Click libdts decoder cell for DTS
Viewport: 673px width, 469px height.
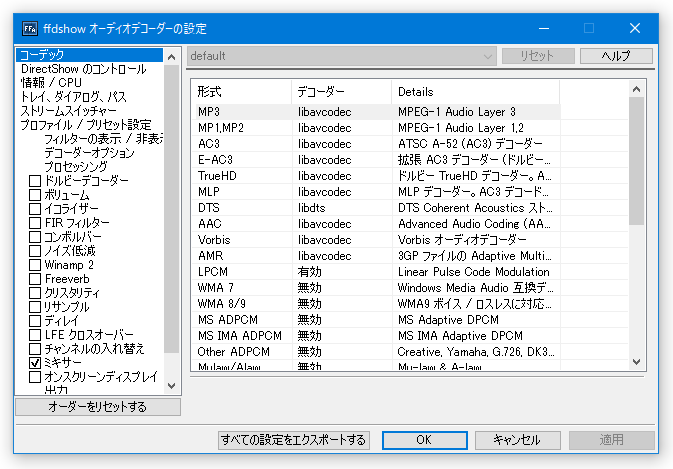[x=312, y=208]
